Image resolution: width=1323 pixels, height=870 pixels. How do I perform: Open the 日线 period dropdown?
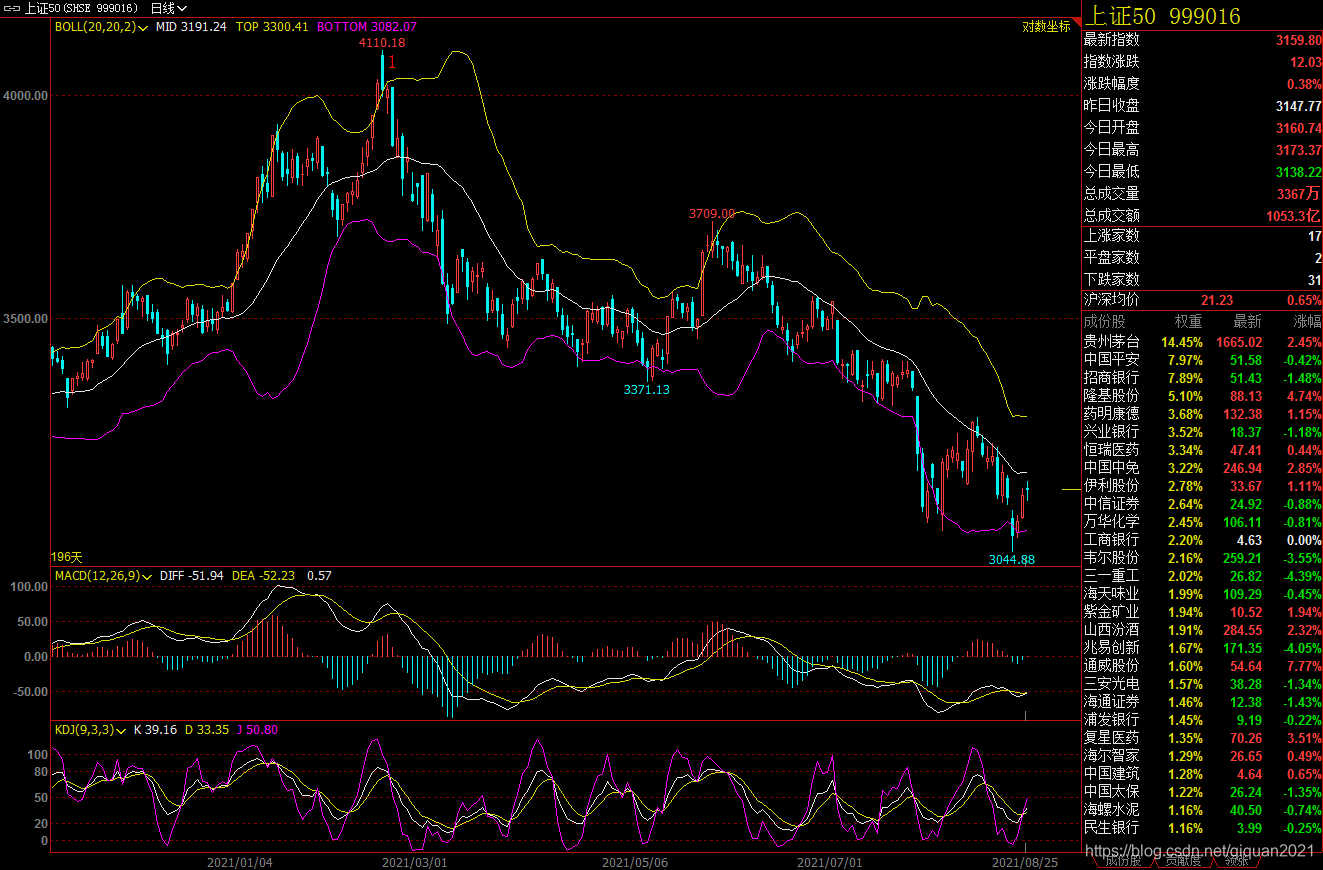(x=168, y=8)
